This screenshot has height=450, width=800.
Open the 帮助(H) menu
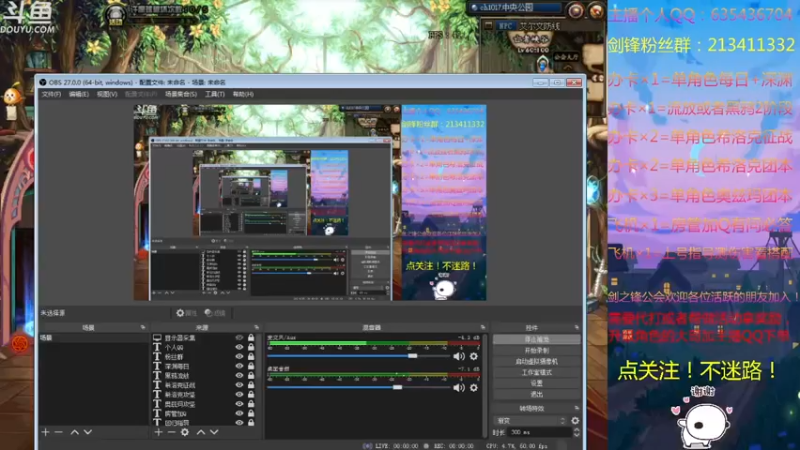pyautogui.click(x=243, y=94)
